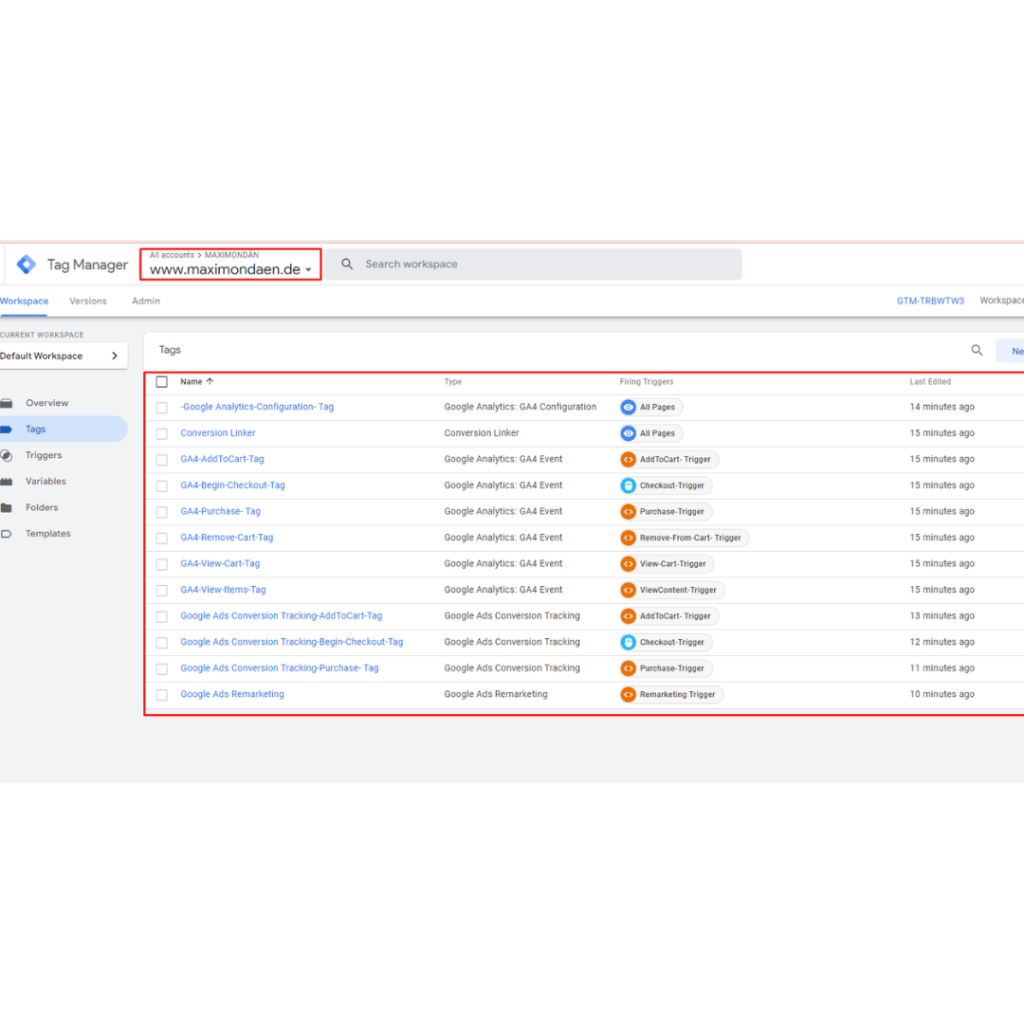Viewport: 1024px width, 1024px height.
Task: Open the Versions tab
Action: (88, 301)
